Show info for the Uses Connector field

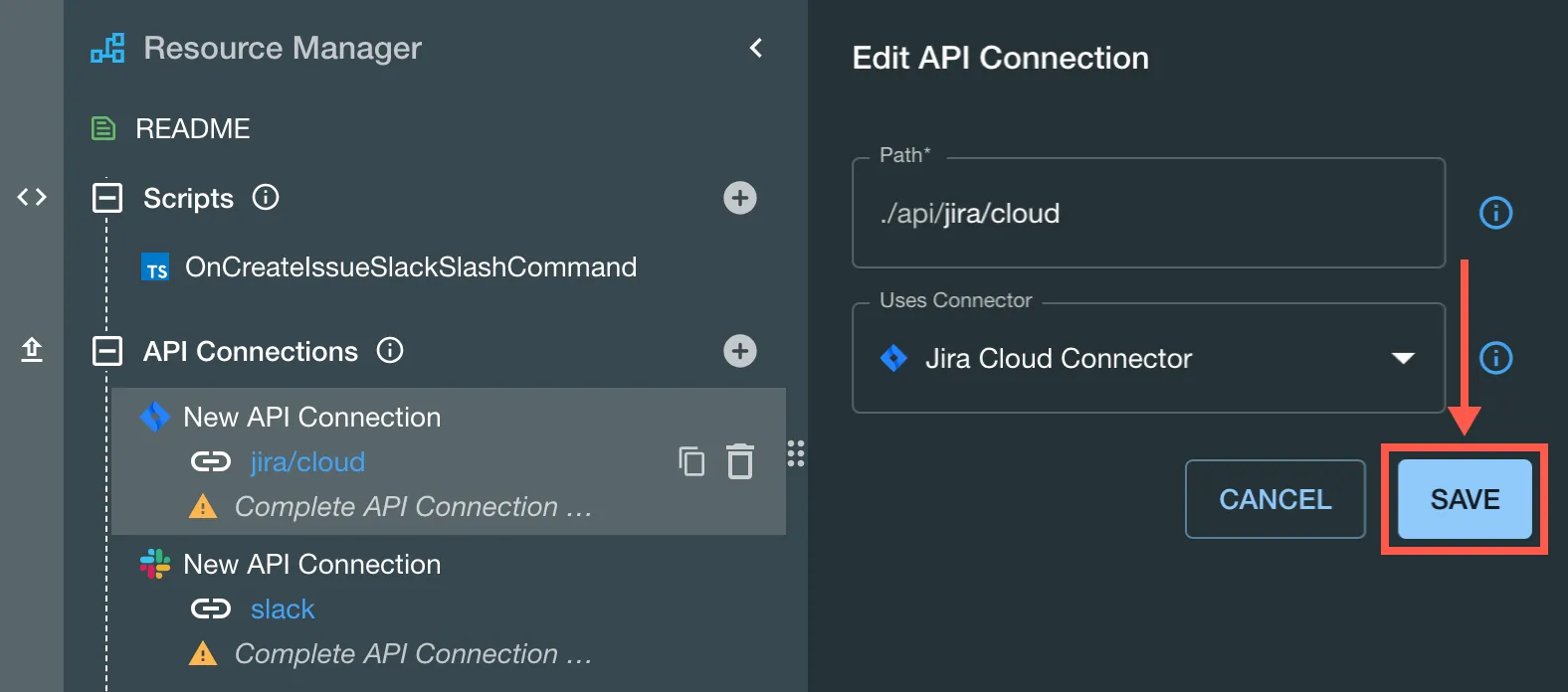[x=1496, y=358]
